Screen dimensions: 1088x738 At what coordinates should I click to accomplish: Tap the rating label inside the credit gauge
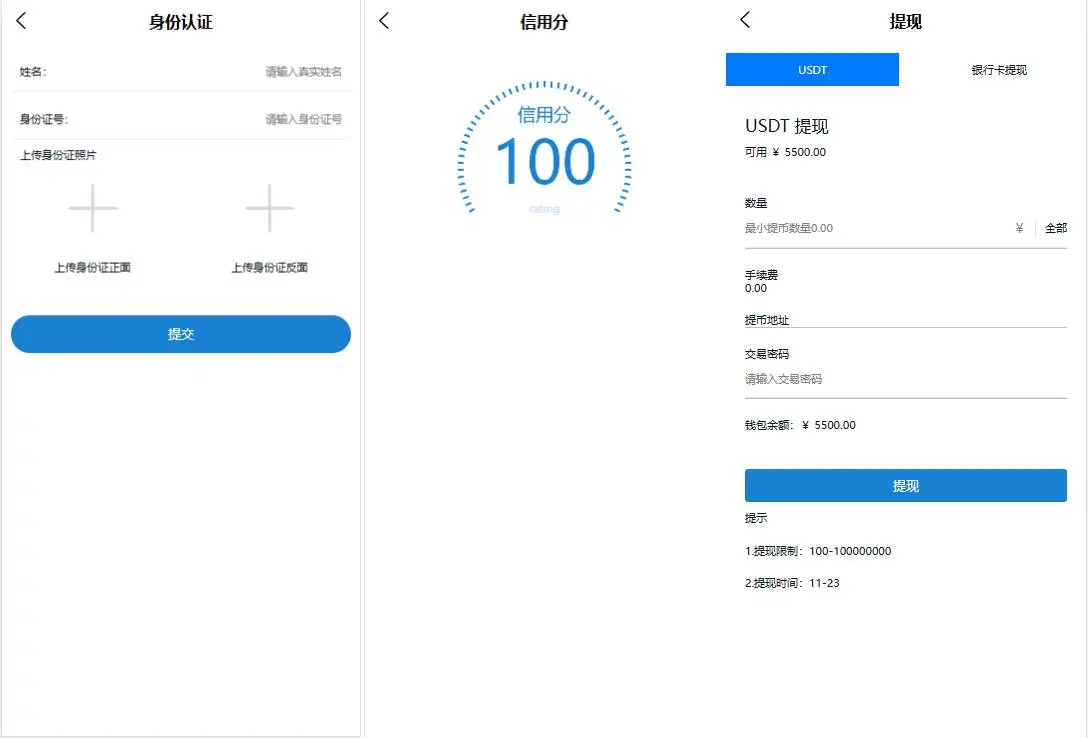(543, 208)
